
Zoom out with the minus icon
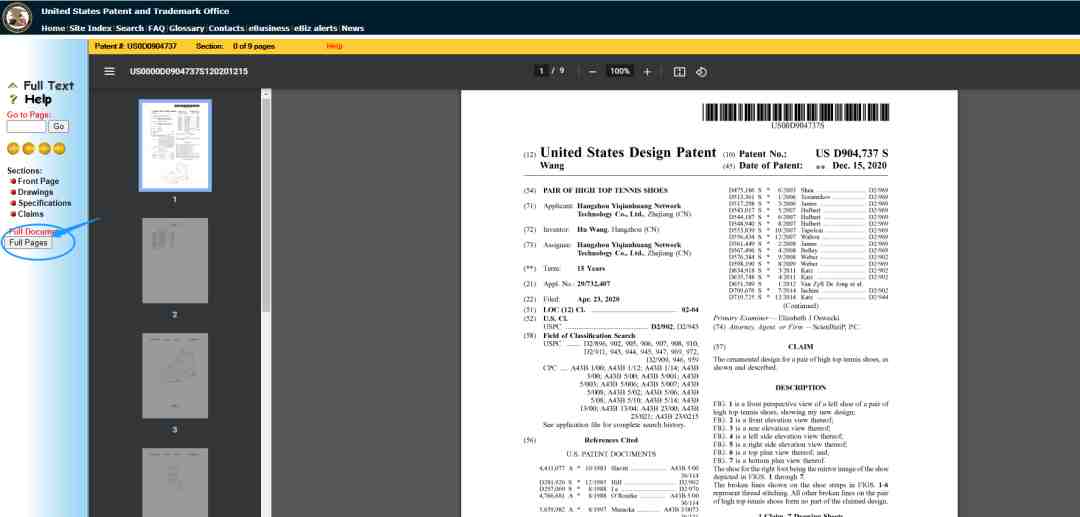point(592,72)
